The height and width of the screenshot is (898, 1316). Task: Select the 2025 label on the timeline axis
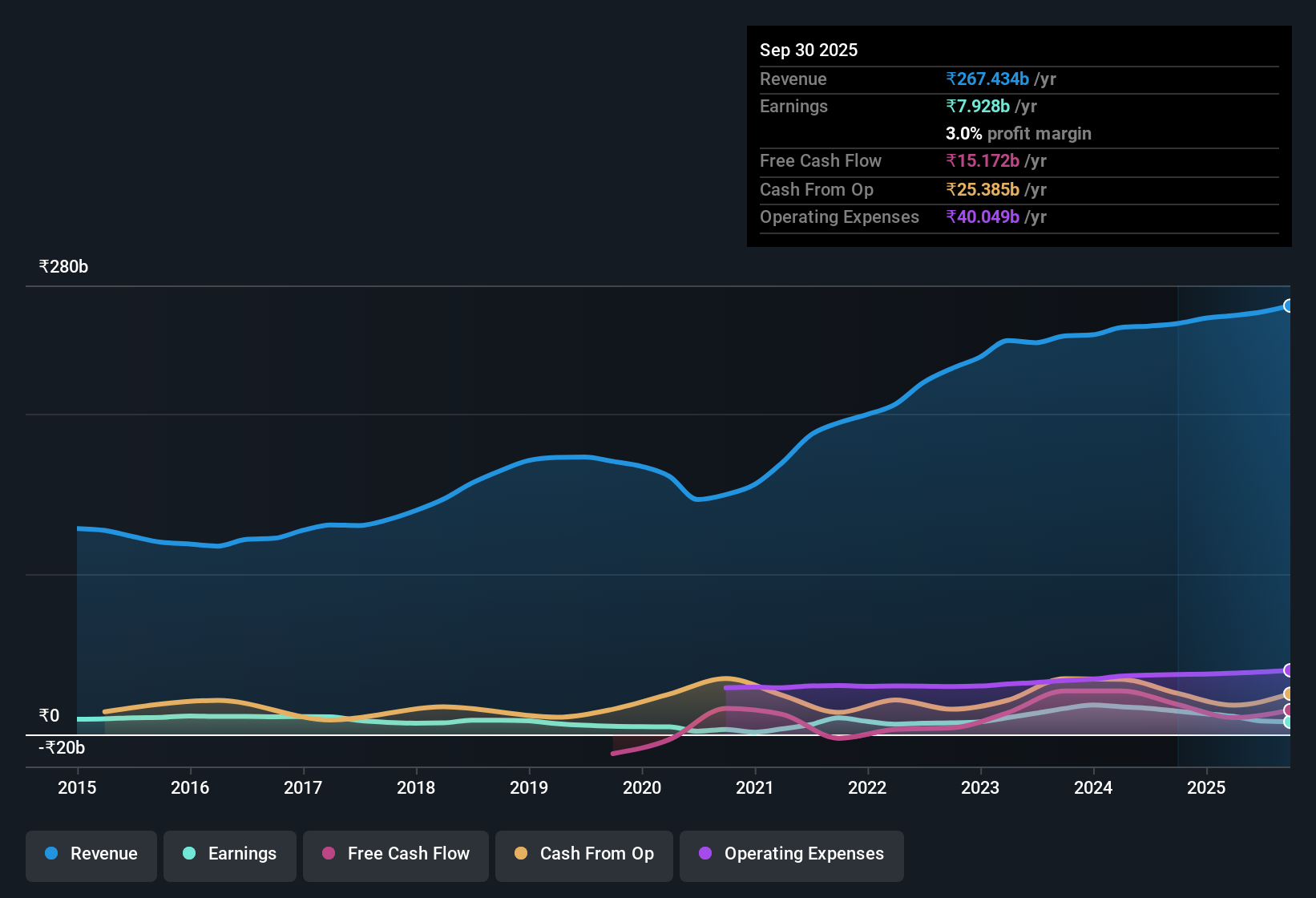pyautogui.click(x=1207, y=788)
